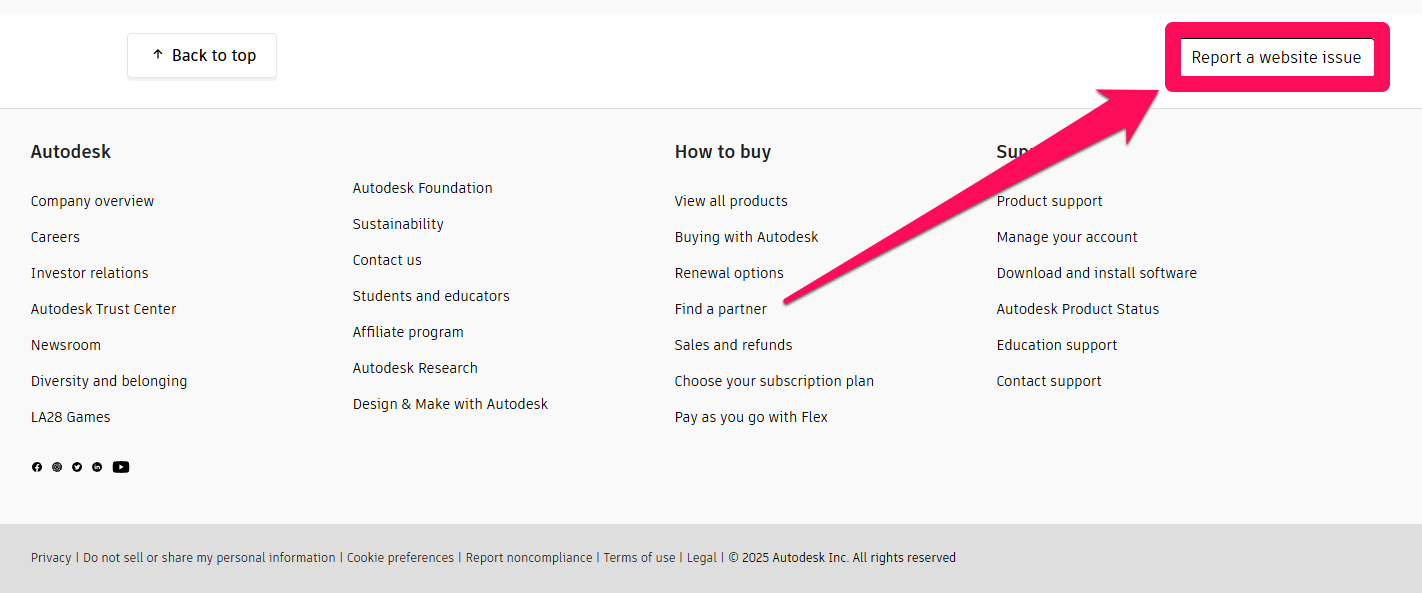Viewport: 1422px width, 593px height.
Task: Visit the Autodesk Trust Center link
Action: pos(103,309)
